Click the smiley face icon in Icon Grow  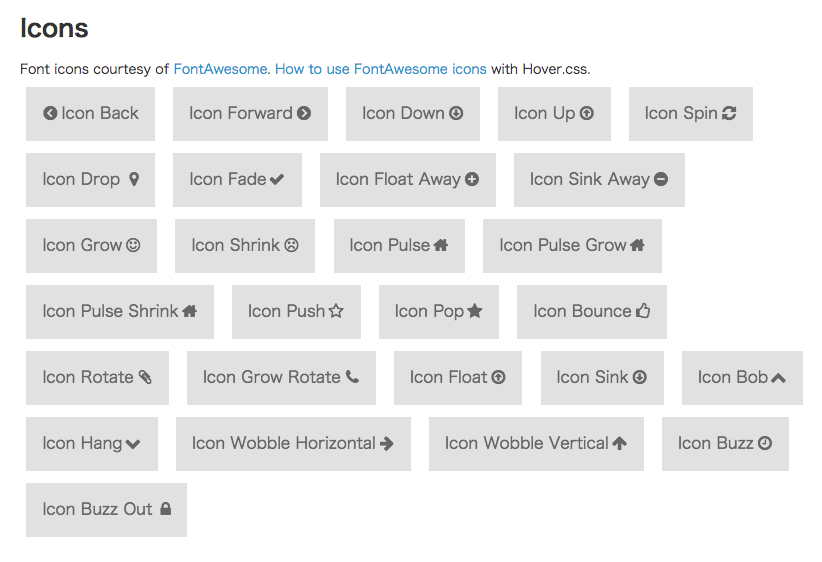[x=133, y=245]
